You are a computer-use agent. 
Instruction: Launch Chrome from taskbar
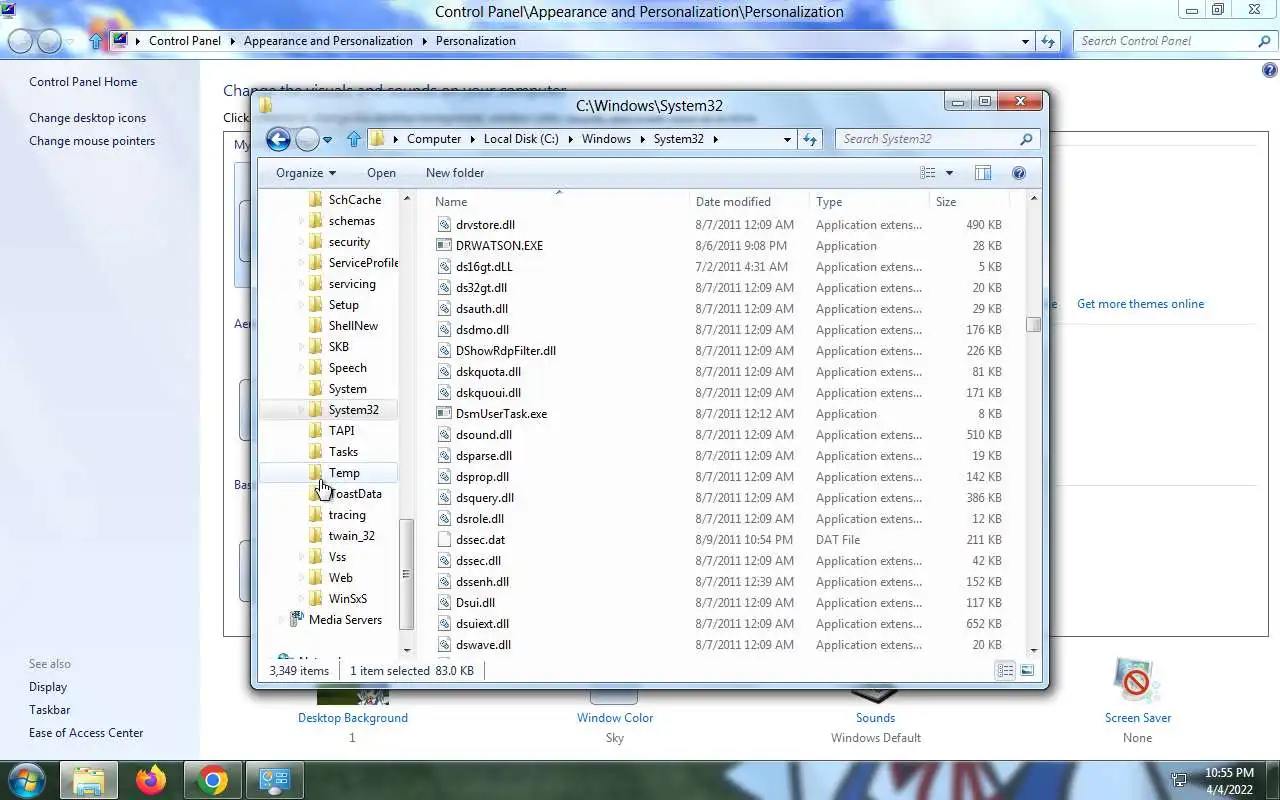click(213, 780)
